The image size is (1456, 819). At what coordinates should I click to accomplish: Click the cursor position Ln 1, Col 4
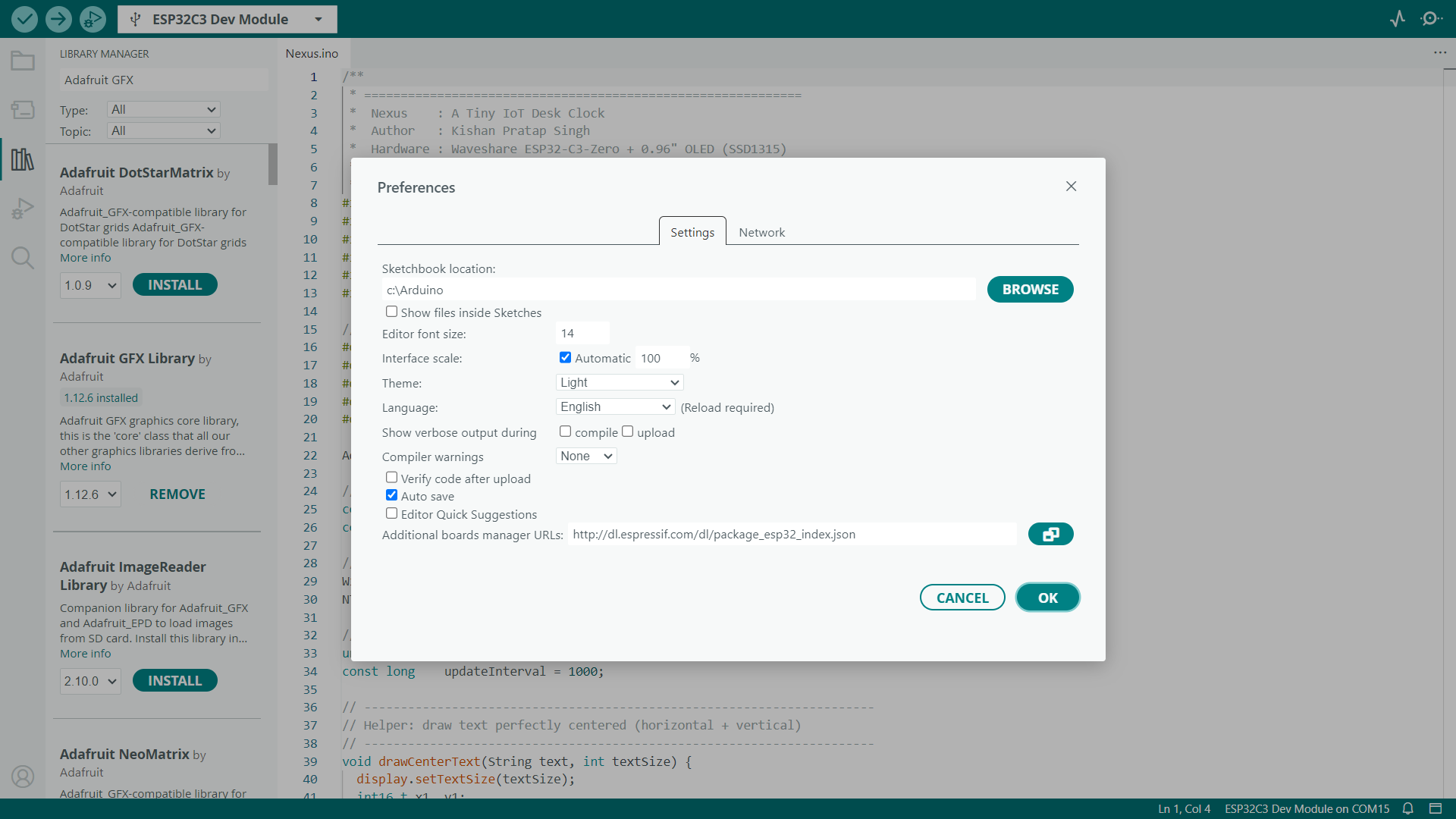[1184, 808]
